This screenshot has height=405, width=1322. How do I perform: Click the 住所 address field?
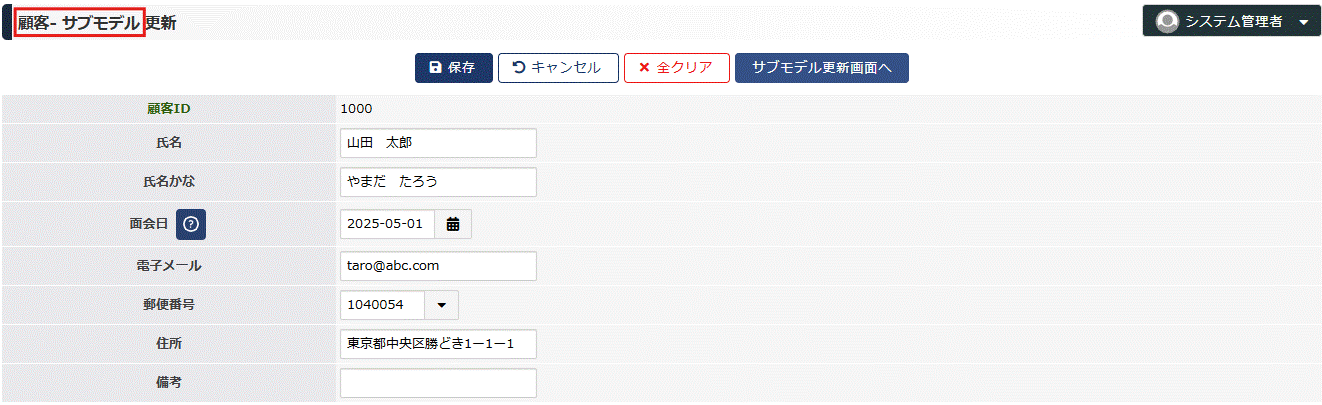point(438,344)
